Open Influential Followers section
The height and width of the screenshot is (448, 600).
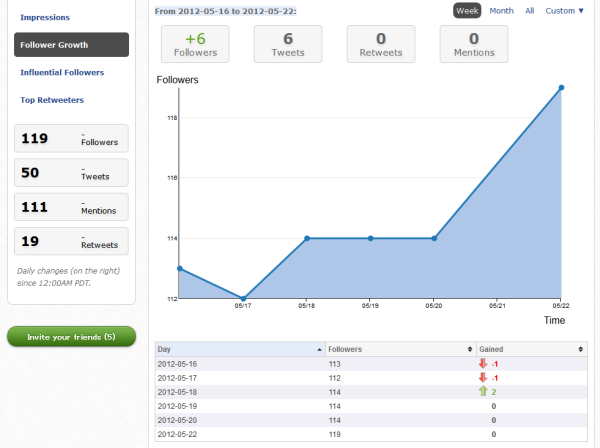62,72
